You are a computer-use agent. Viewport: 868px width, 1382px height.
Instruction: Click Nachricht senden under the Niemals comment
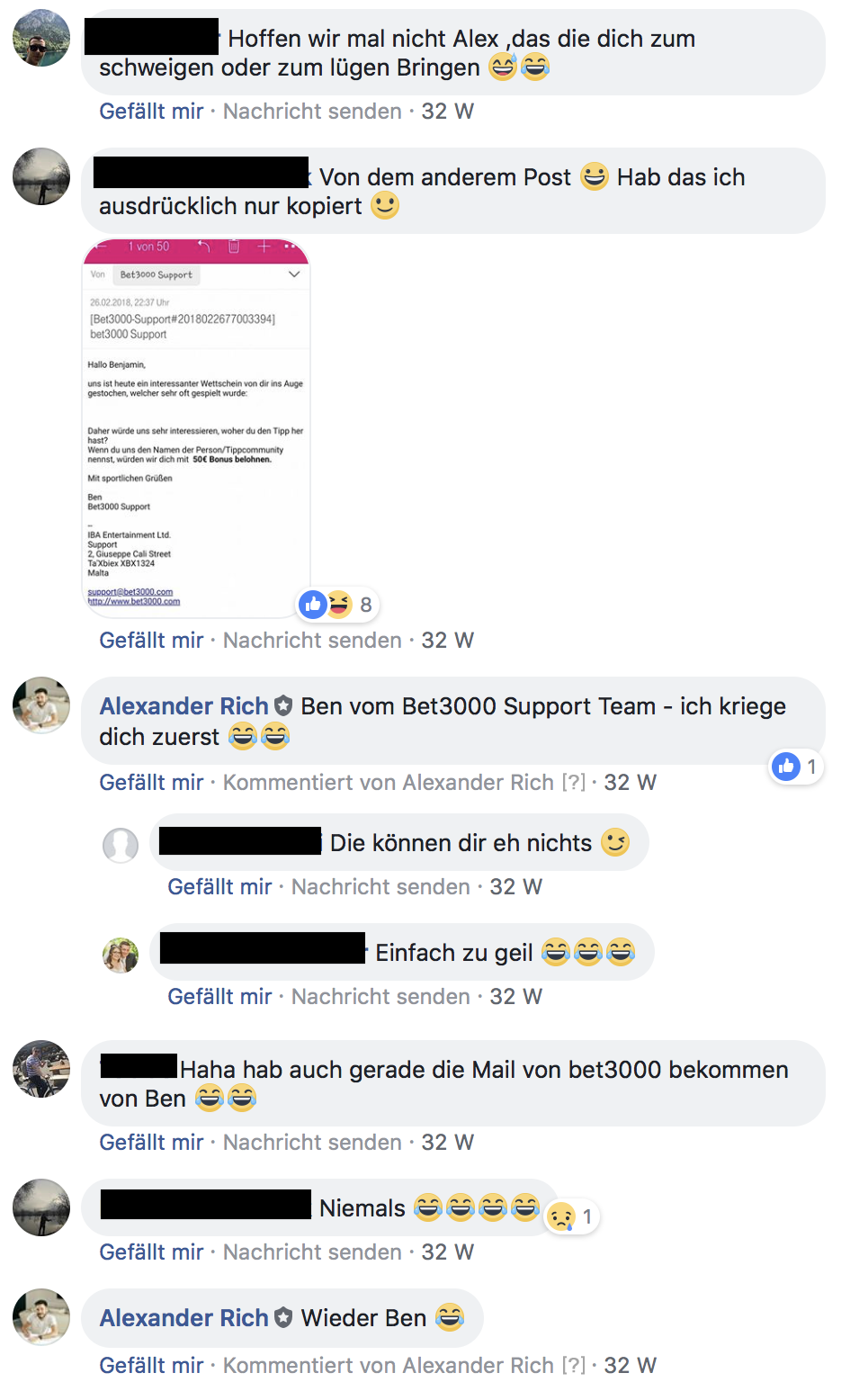pyautogui.click(x=312, y=1252)
